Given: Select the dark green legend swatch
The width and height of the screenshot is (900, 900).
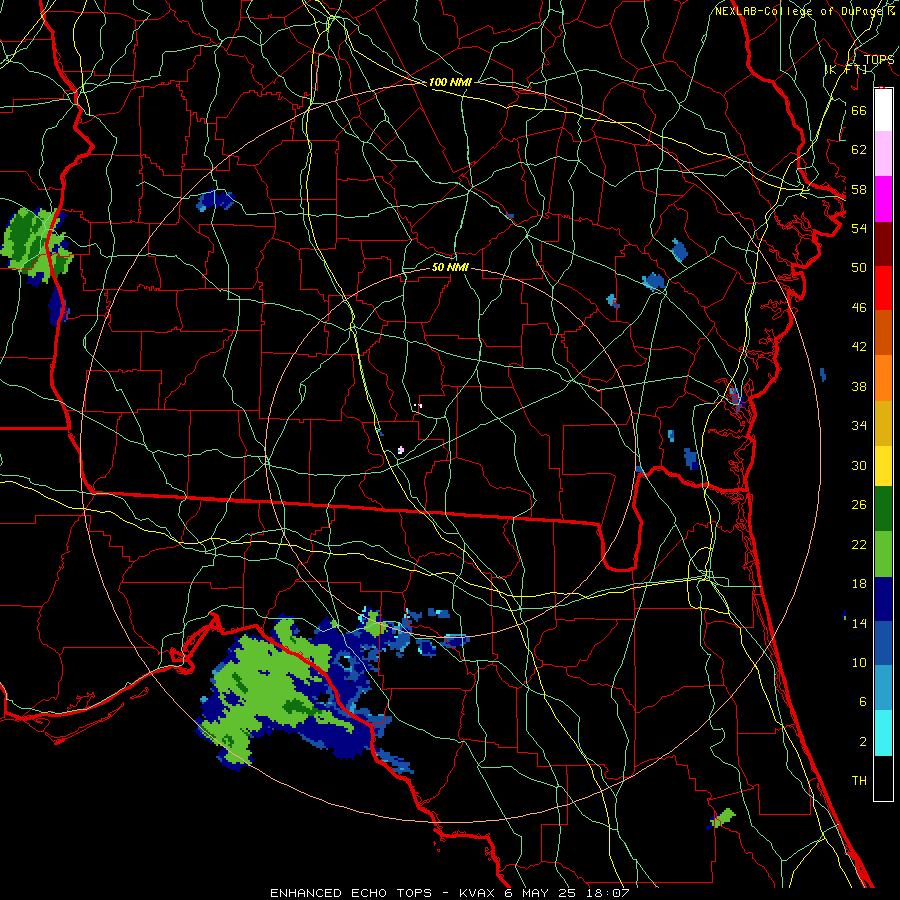Looking at the screenshot, I should (883, 509).
